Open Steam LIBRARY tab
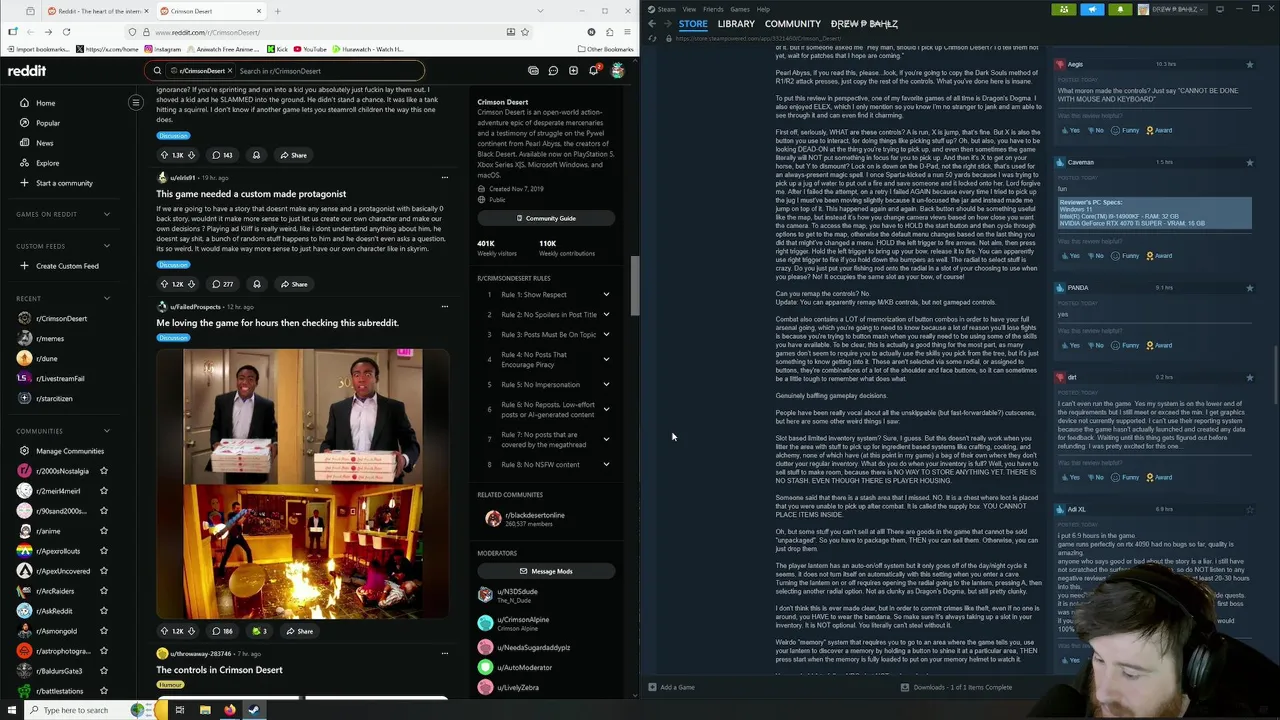Screen dimensions: 1280x720 pyautogui.click(x=736, y=24)
